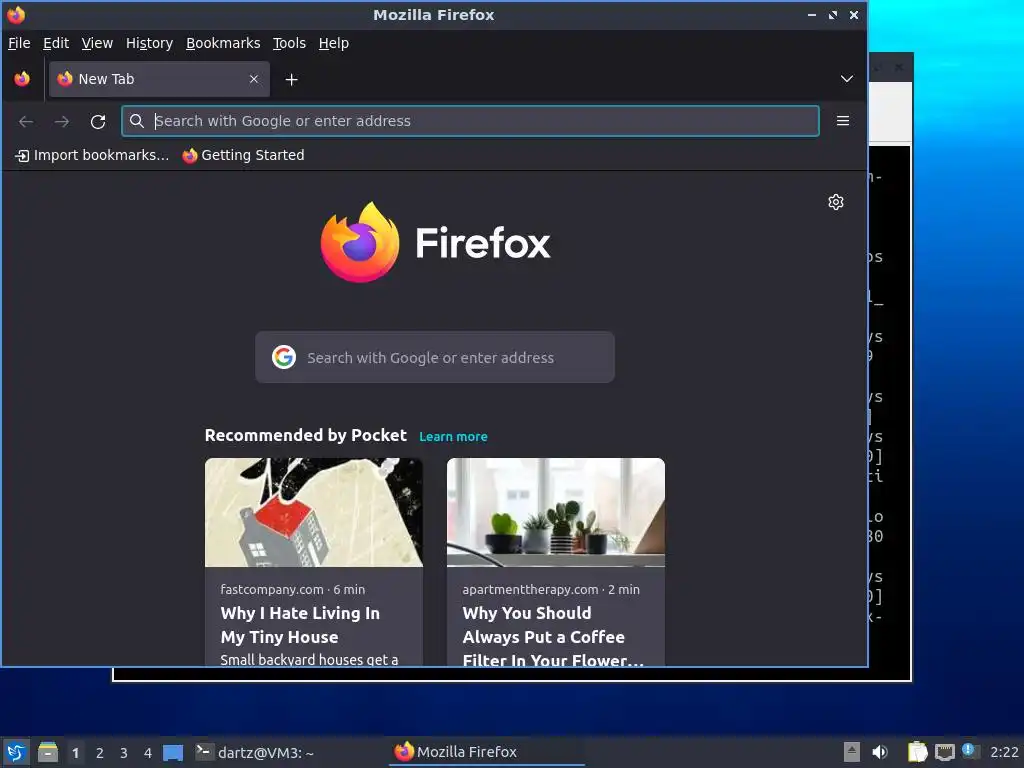Image resolution: width=1024 pixels, height=768 pixels.
Task: Open the file manager taskbar icon
Action: [48, 752]
